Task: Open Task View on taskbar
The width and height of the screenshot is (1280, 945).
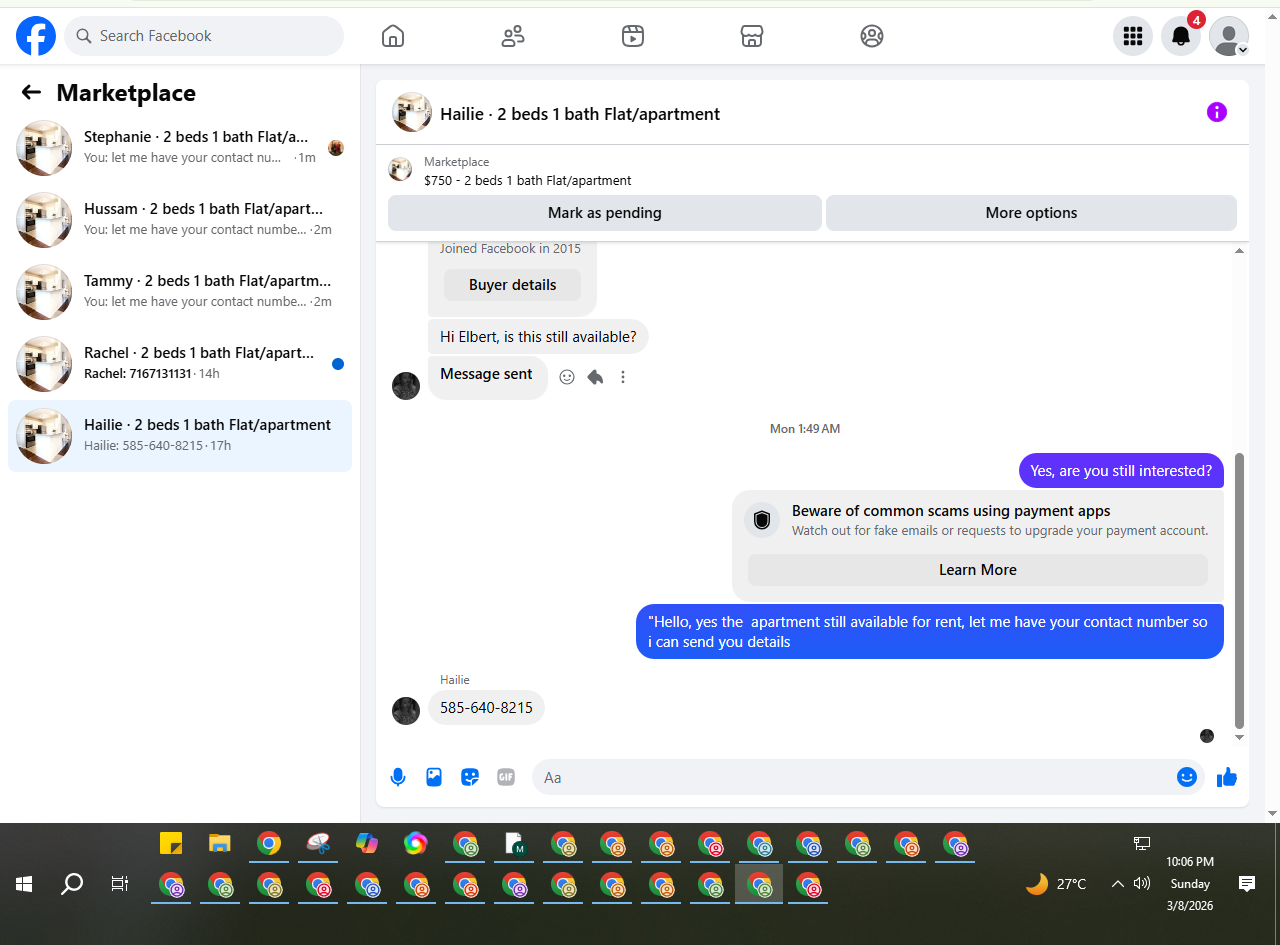Action: point(120,884)
